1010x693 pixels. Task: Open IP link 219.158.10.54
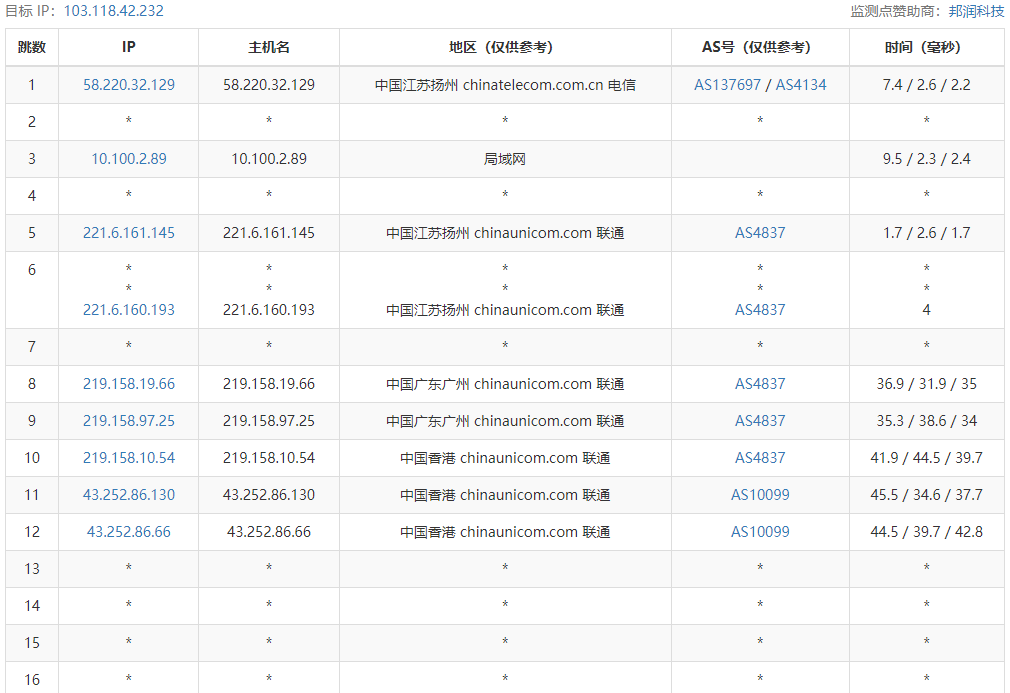point(129,458)
